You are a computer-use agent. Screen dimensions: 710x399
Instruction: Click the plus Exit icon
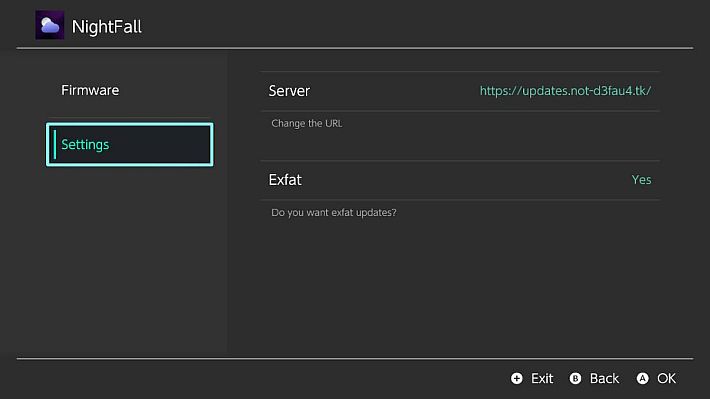point(516,379)
